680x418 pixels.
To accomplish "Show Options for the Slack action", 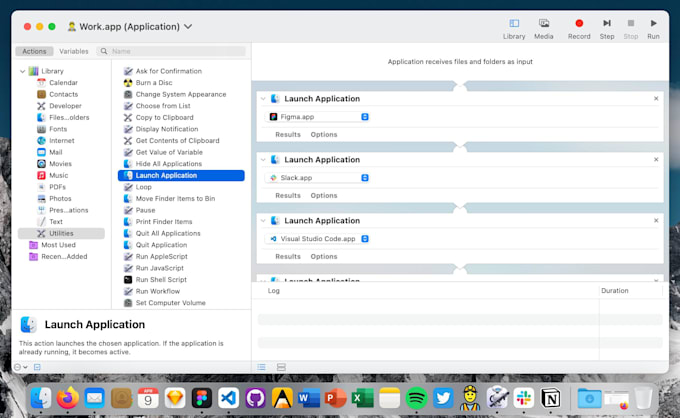I will [324, 196].
